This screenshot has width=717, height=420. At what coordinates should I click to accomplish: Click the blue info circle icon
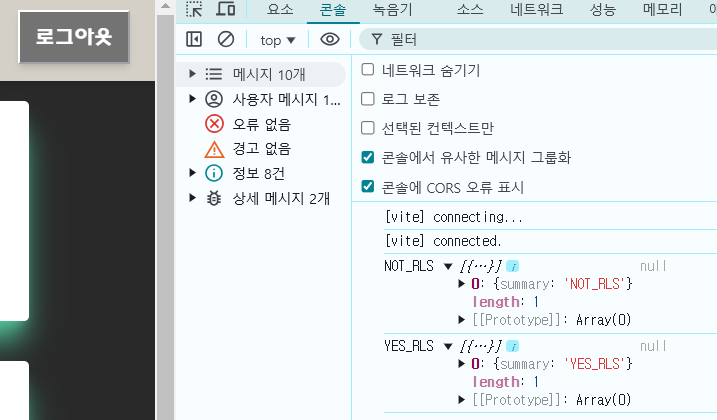click(x=214, y=173)
